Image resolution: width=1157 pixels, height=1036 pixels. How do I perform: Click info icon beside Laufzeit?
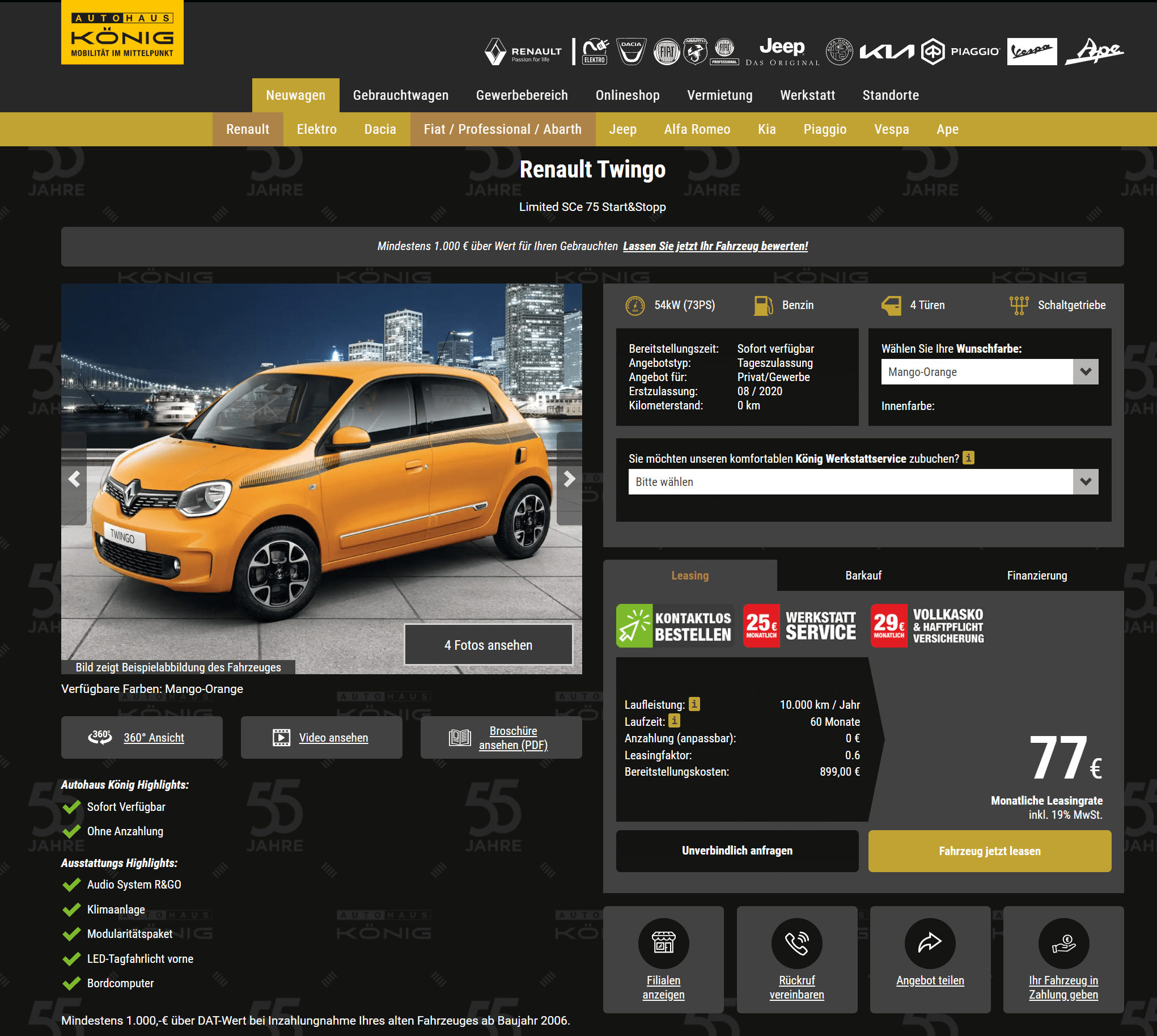(x=674, y=721)
